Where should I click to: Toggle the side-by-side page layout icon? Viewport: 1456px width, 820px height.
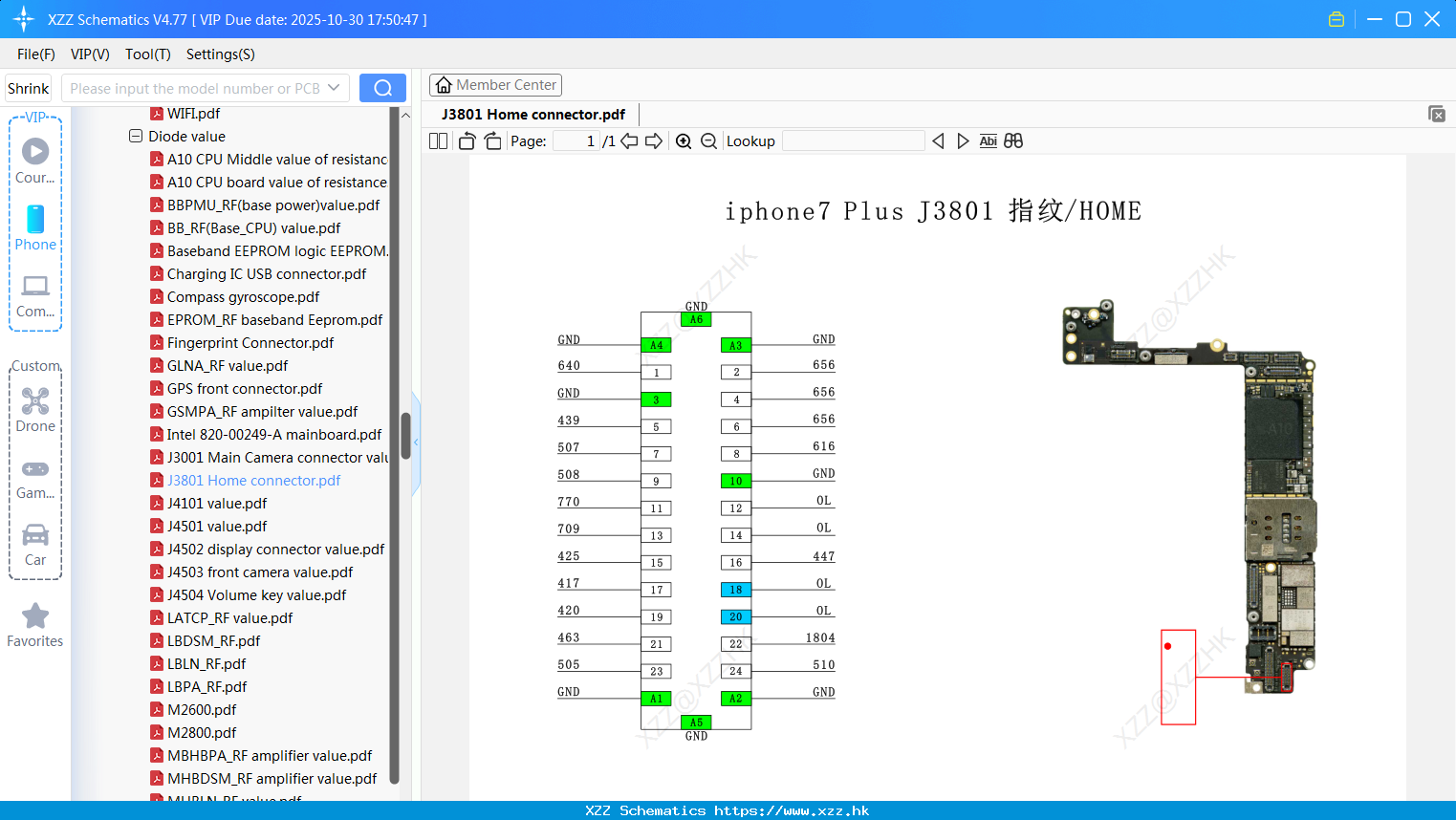tap(438, 141)
